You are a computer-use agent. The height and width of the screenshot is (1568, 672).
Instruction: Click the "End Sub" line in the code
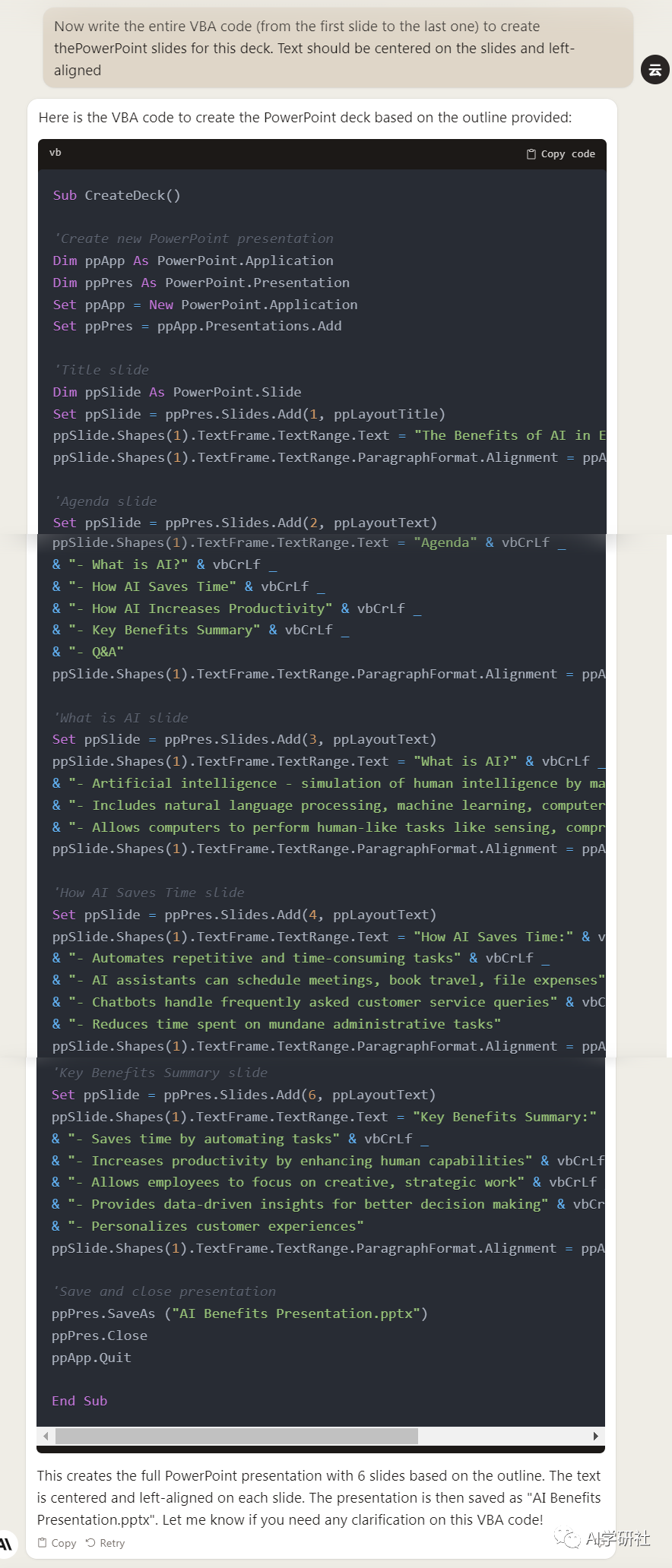79,1401
